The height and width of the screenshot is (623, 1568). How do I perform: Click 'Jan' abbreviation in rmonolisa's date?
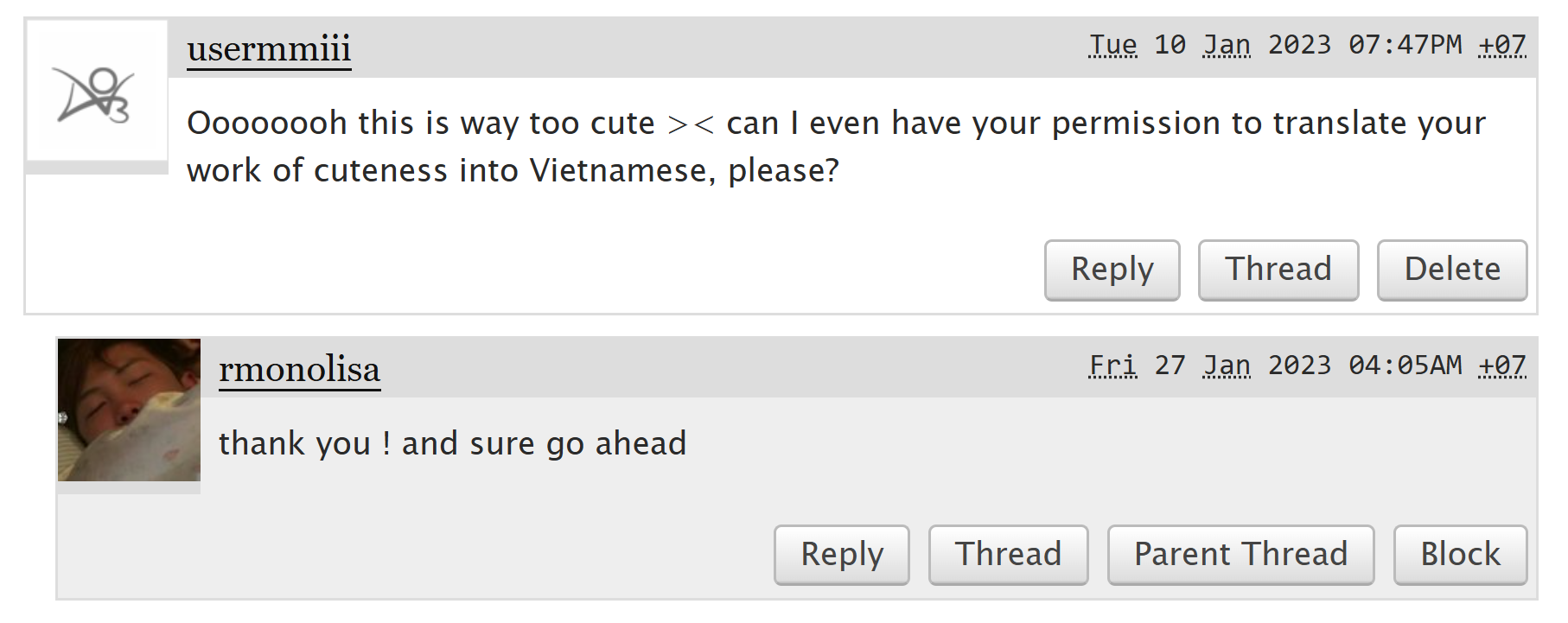point(1227,366)
